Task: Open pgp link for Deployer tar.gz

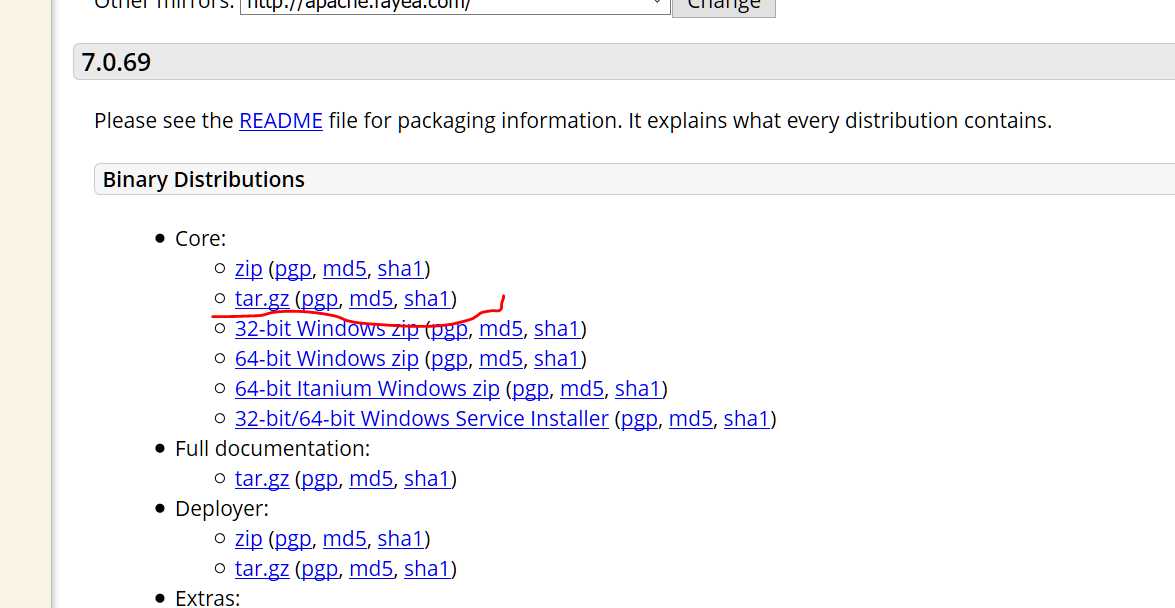Action: [319, 568]
